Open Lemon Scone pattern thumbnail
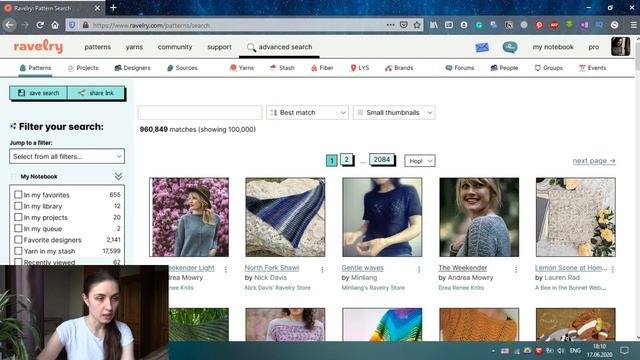Screen dimensions: 640x360 (576, 217)
